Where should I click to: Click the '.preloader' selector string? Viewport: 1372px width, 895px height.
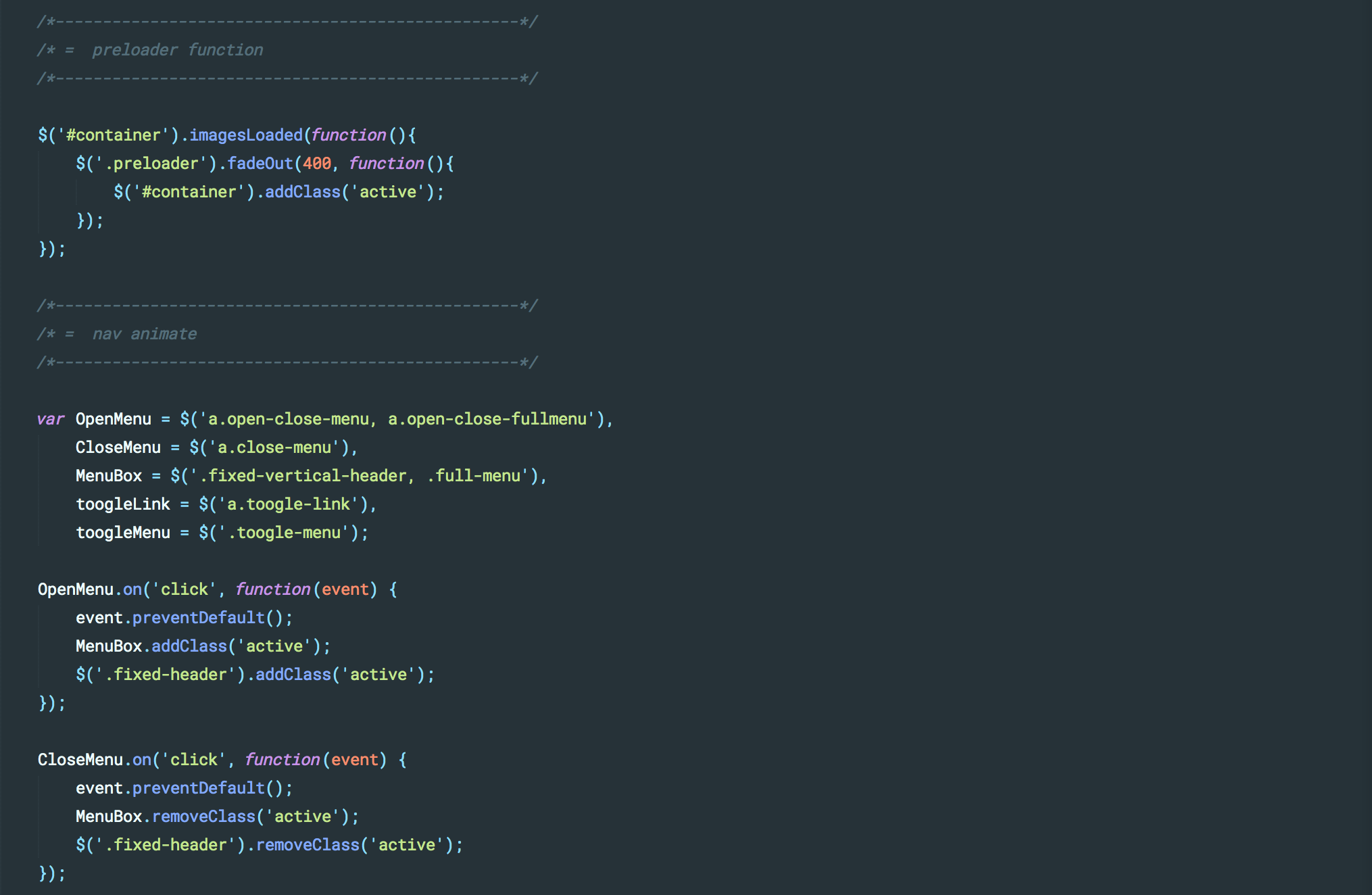(156, 164)
